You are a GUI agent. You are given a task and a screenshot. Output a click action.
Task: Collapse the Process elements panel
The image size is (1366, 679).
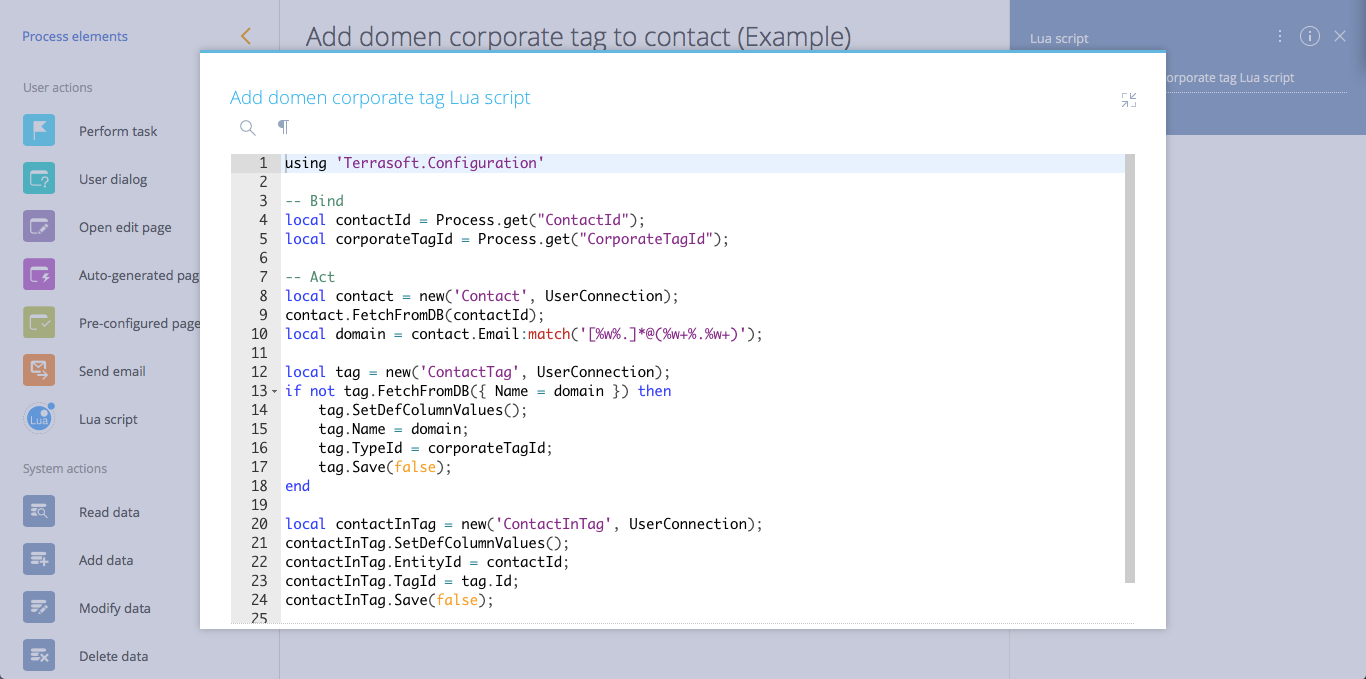pos(246,36)
